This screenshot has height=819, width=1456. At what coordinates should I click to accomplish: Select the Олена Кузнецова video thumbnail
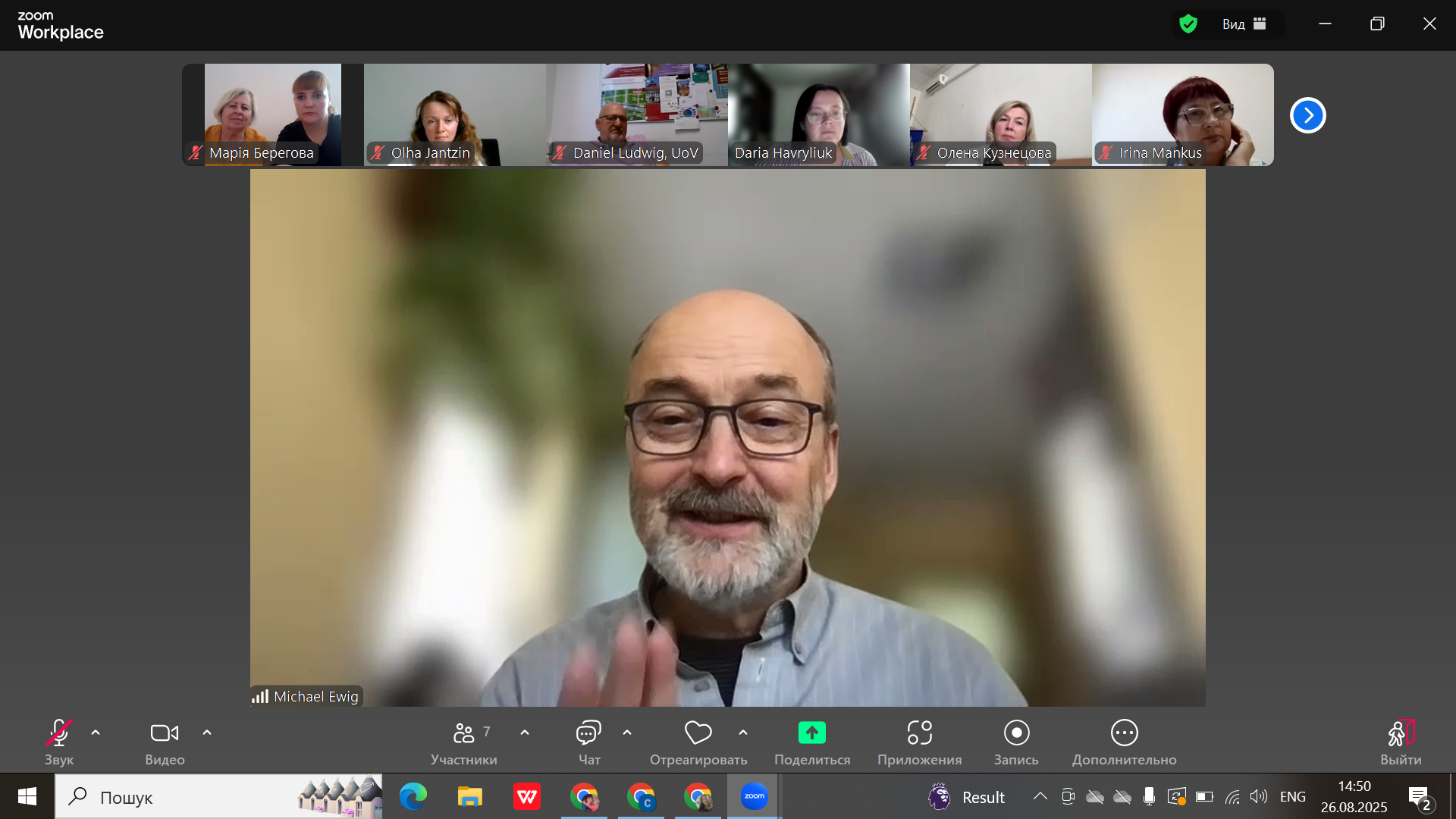click(x=1001, y=115)
